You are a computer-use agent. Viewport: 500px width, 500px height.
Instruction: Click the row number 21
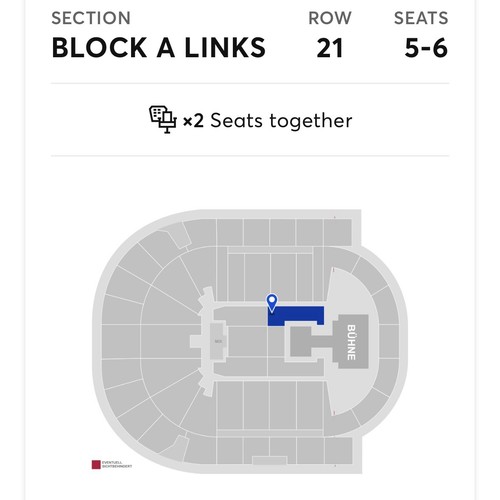click(x=330, y=48)
